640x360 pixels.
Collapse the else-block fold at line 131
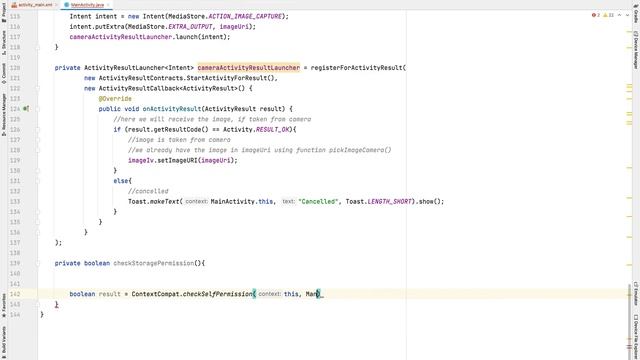point(38,181)
